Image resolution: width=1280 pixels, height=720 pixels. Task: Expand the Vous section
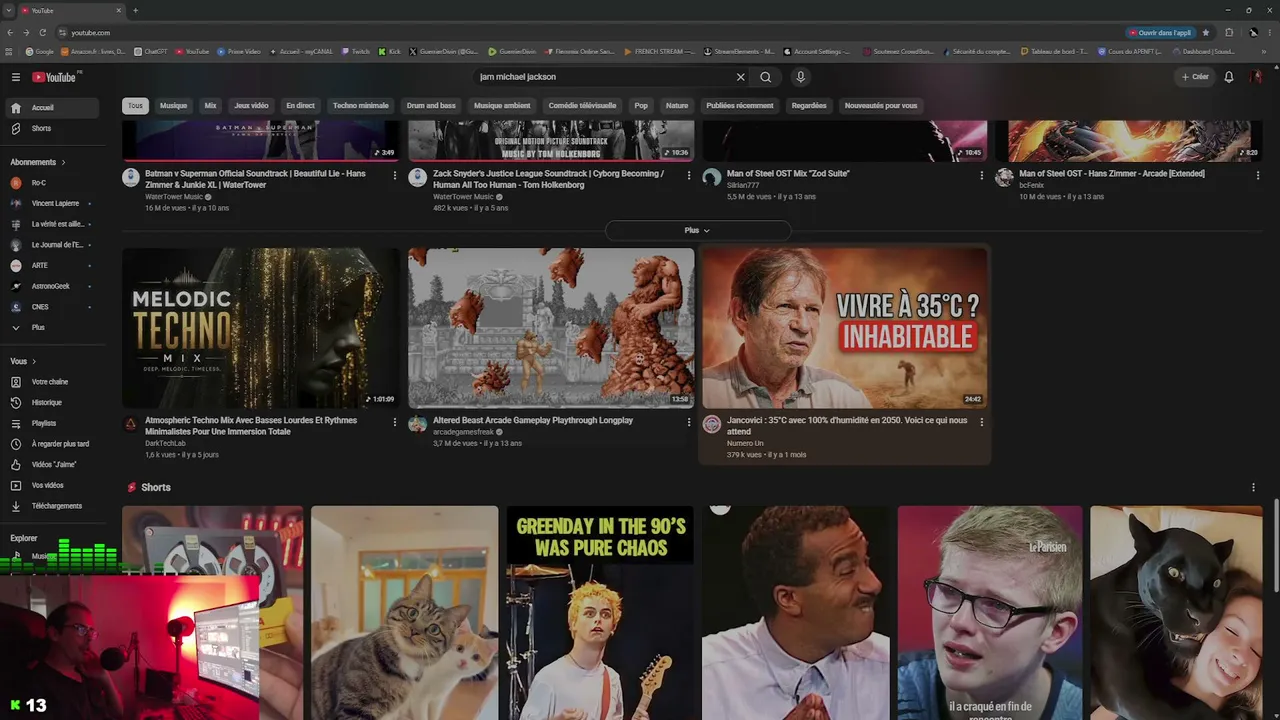[x=23, y=361]
